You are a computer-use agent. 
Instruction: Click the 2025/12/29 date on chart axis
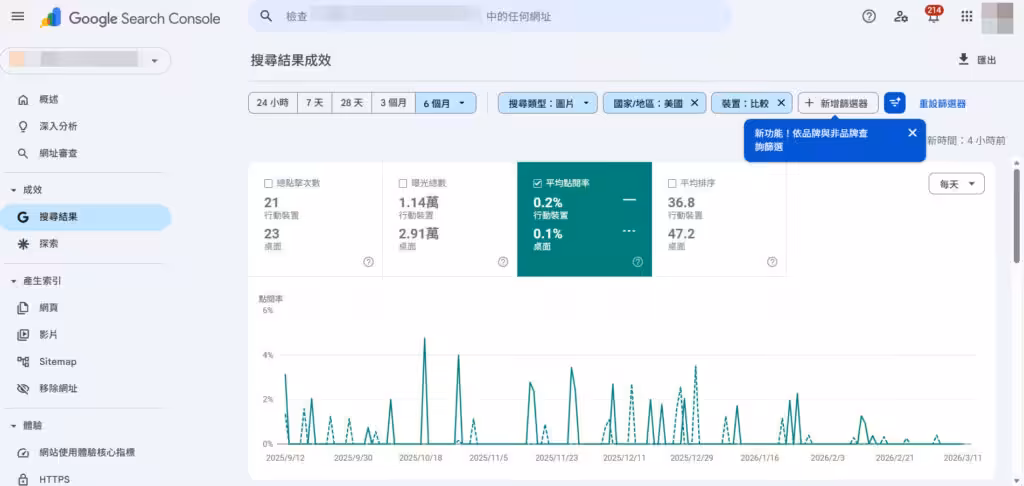pyautogui.click(x=692, y=458)
